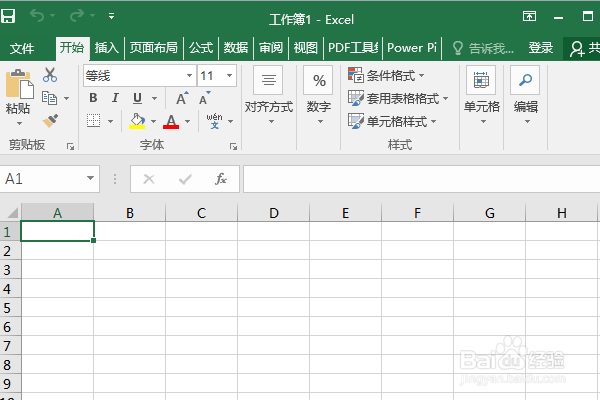Decrease font size with small A
600x400 pixels.
[x=205, y=98]
